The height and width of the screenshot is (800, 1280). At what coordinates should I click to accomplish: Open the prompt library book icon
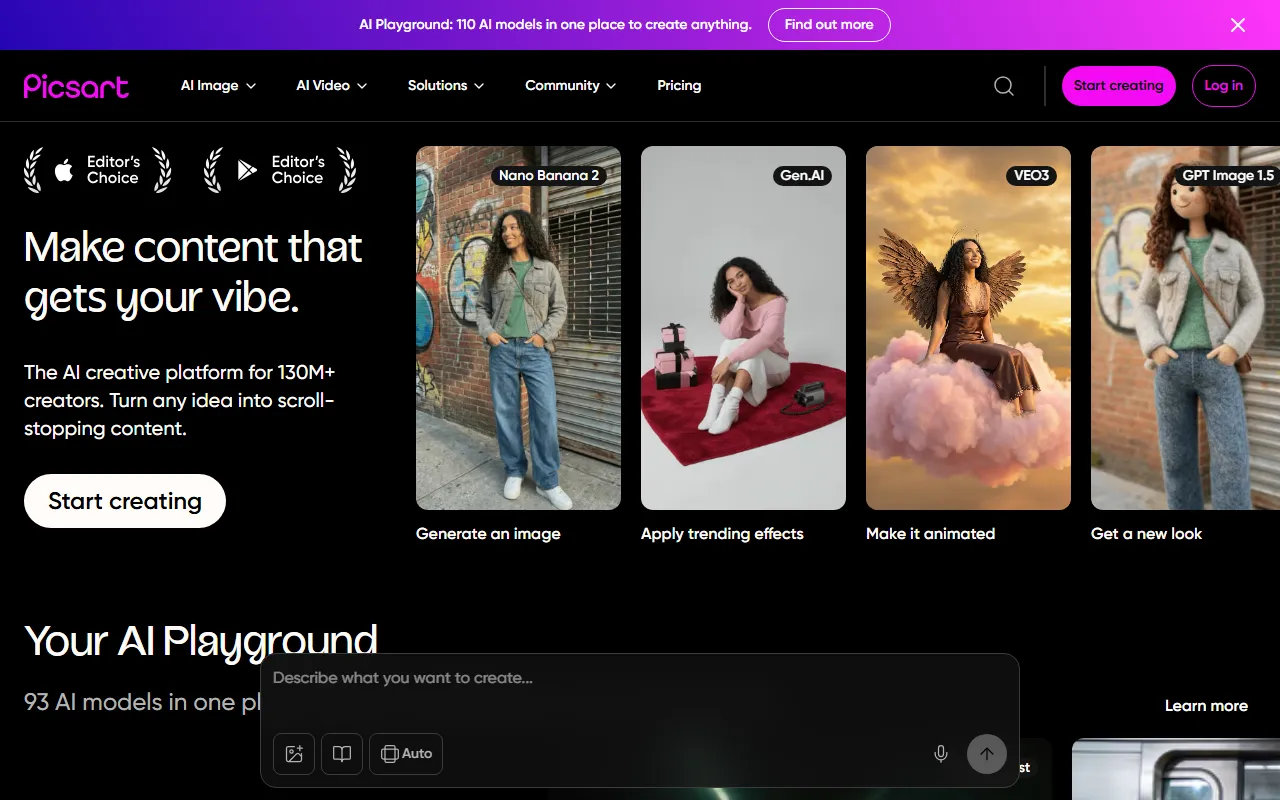(x=342, y=754)
